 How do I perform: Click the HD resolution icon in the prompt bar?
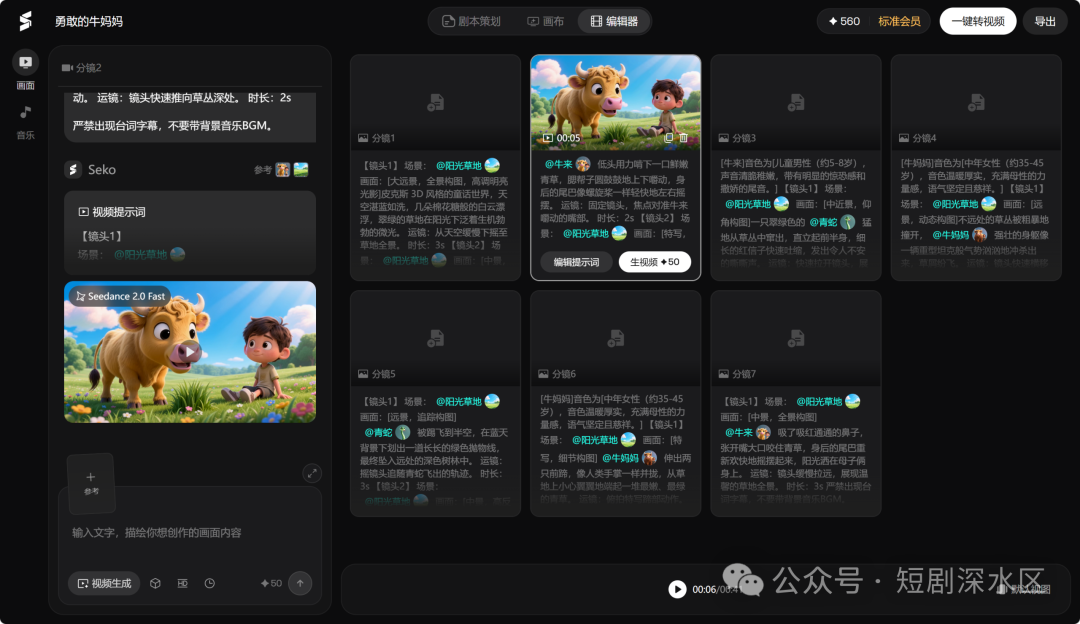click(183, 583)
